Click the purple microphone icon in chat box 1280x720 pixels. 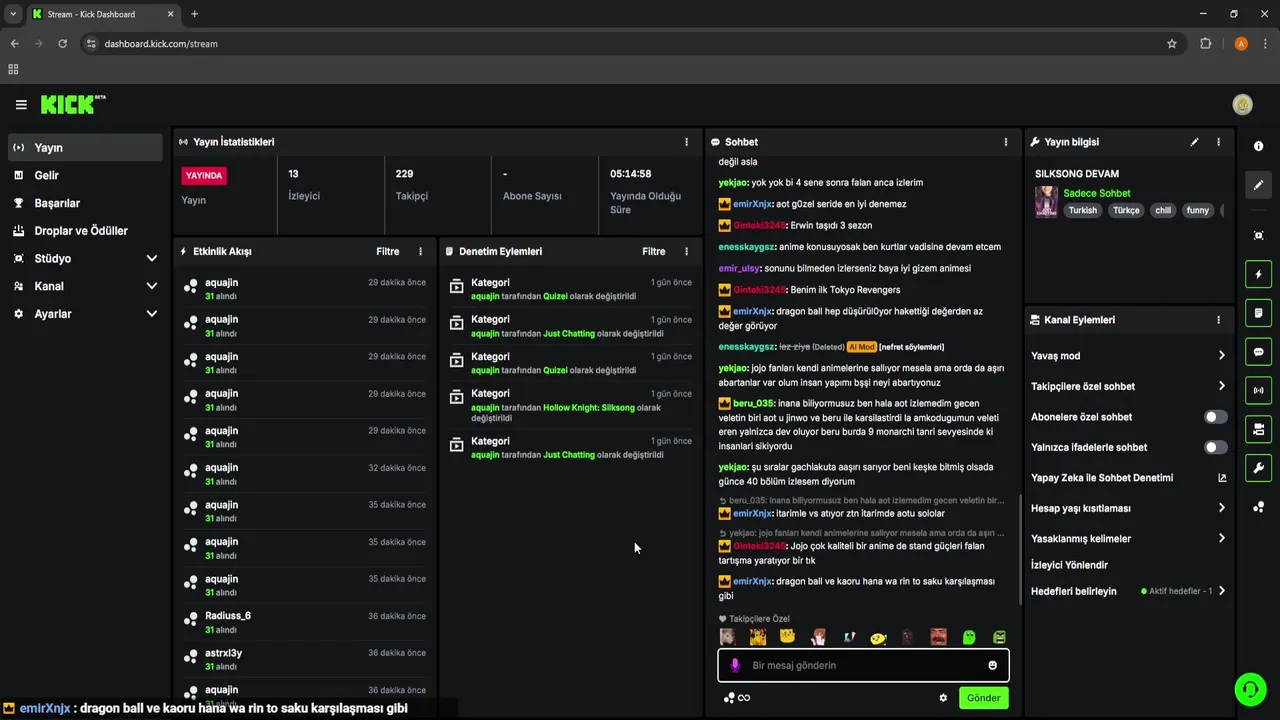click(x=735, y=666)
